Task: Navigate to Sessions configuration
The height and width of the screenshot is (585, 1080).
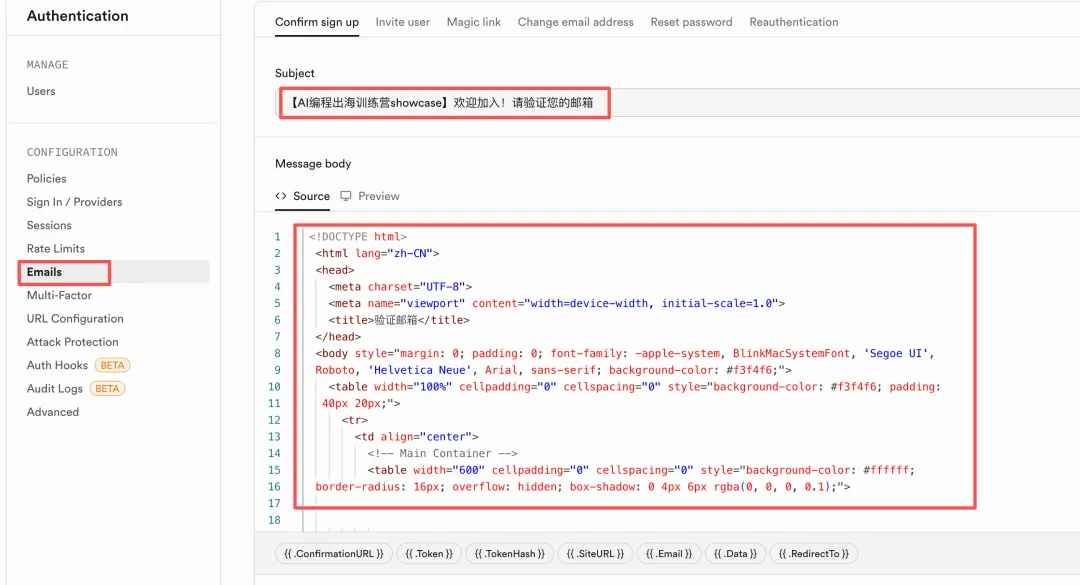Action: point(49,225)
